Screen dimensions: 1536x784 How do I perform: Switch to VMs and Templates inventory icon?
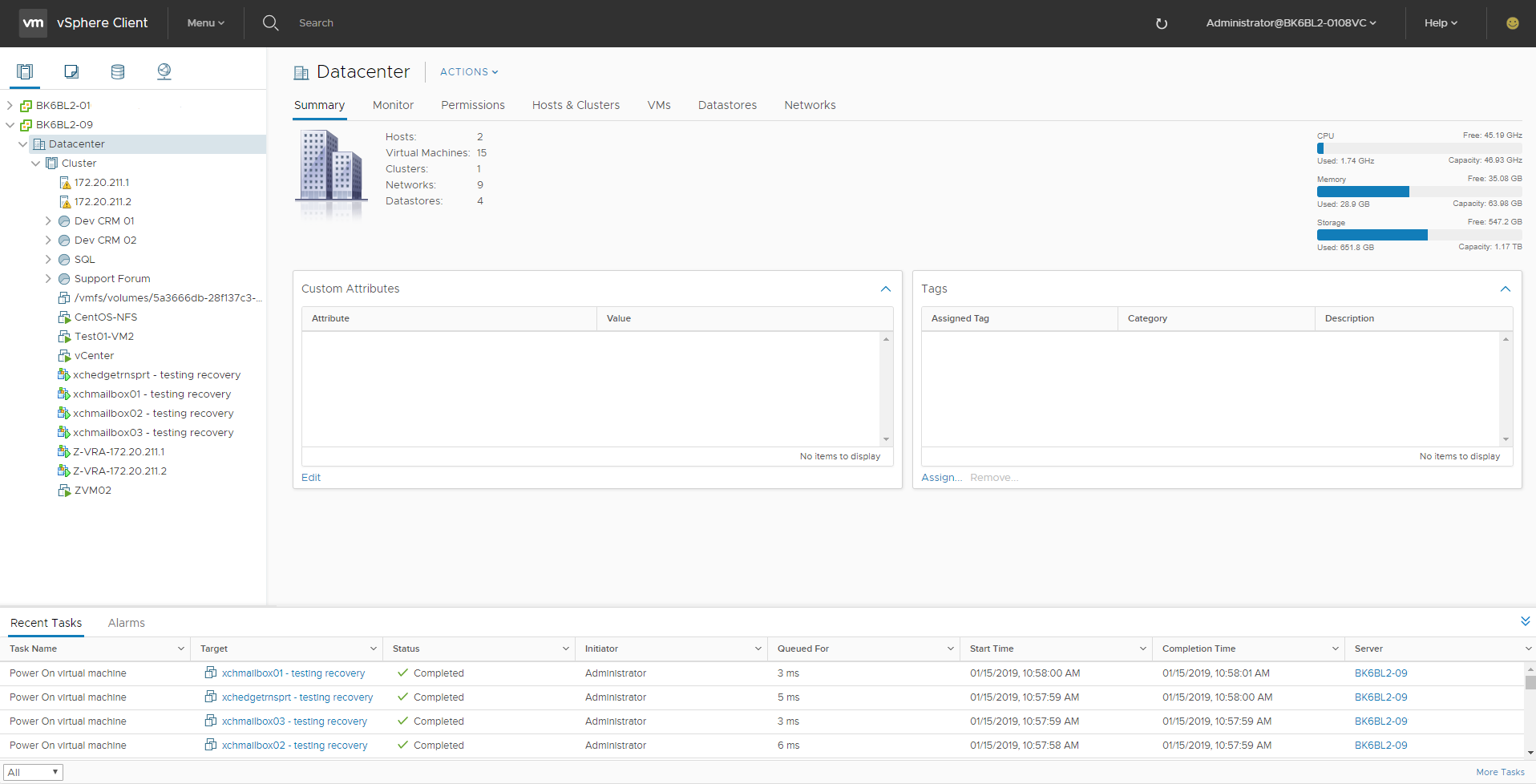71,72
